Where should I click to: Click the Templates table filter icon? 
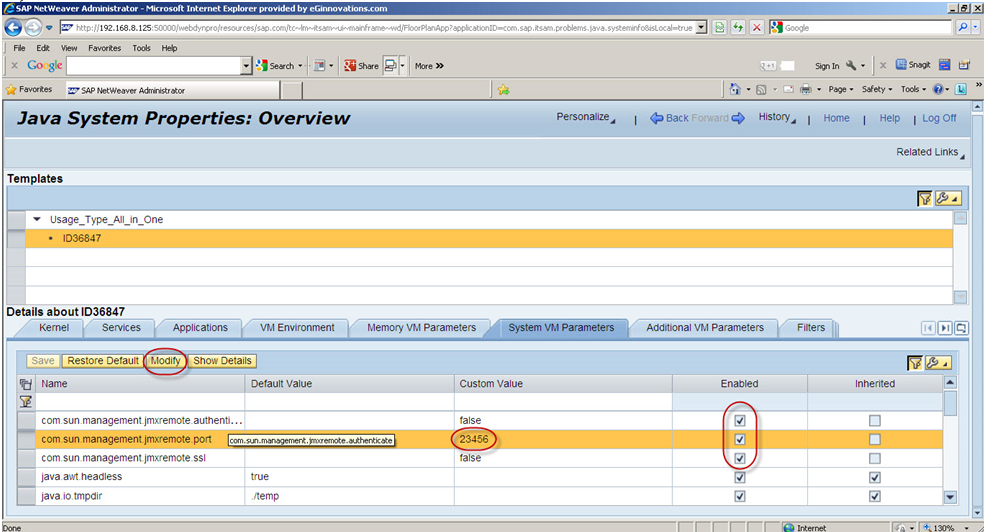pyautogui.click(x=924, y=199)
